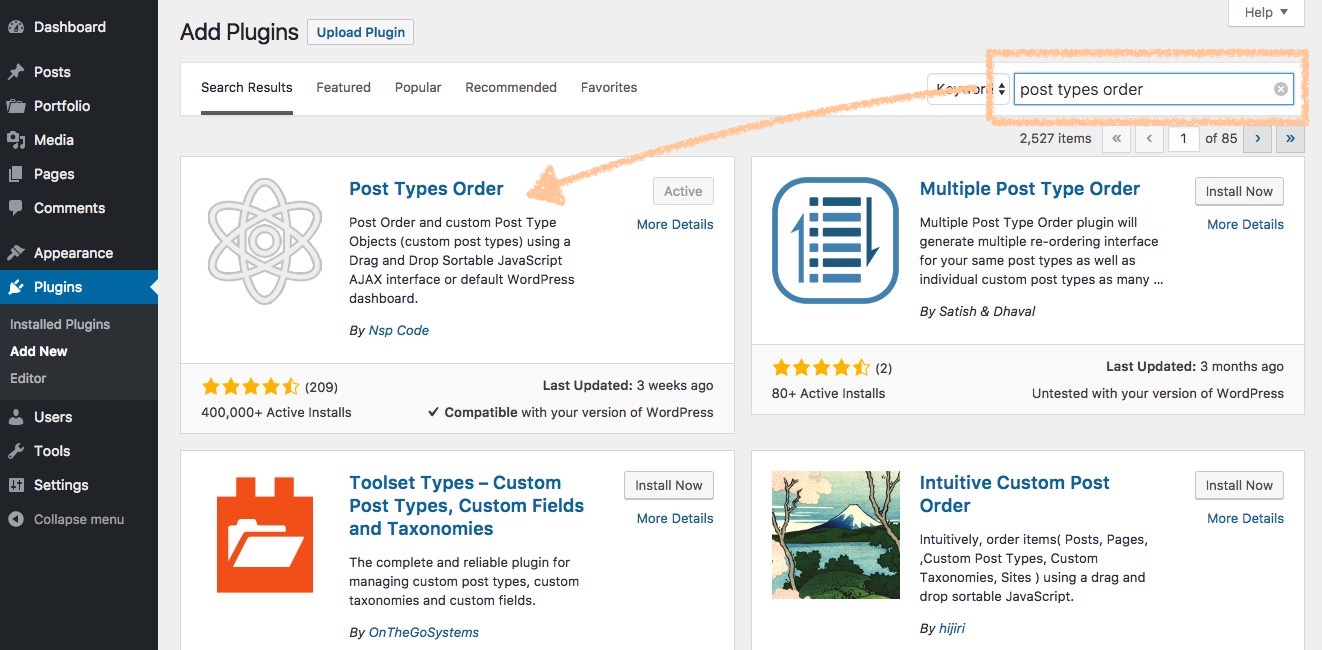Screen dimensions: 1322x650
Task: Click the Appearance paintbrush icon
Action: pos(16,253)
